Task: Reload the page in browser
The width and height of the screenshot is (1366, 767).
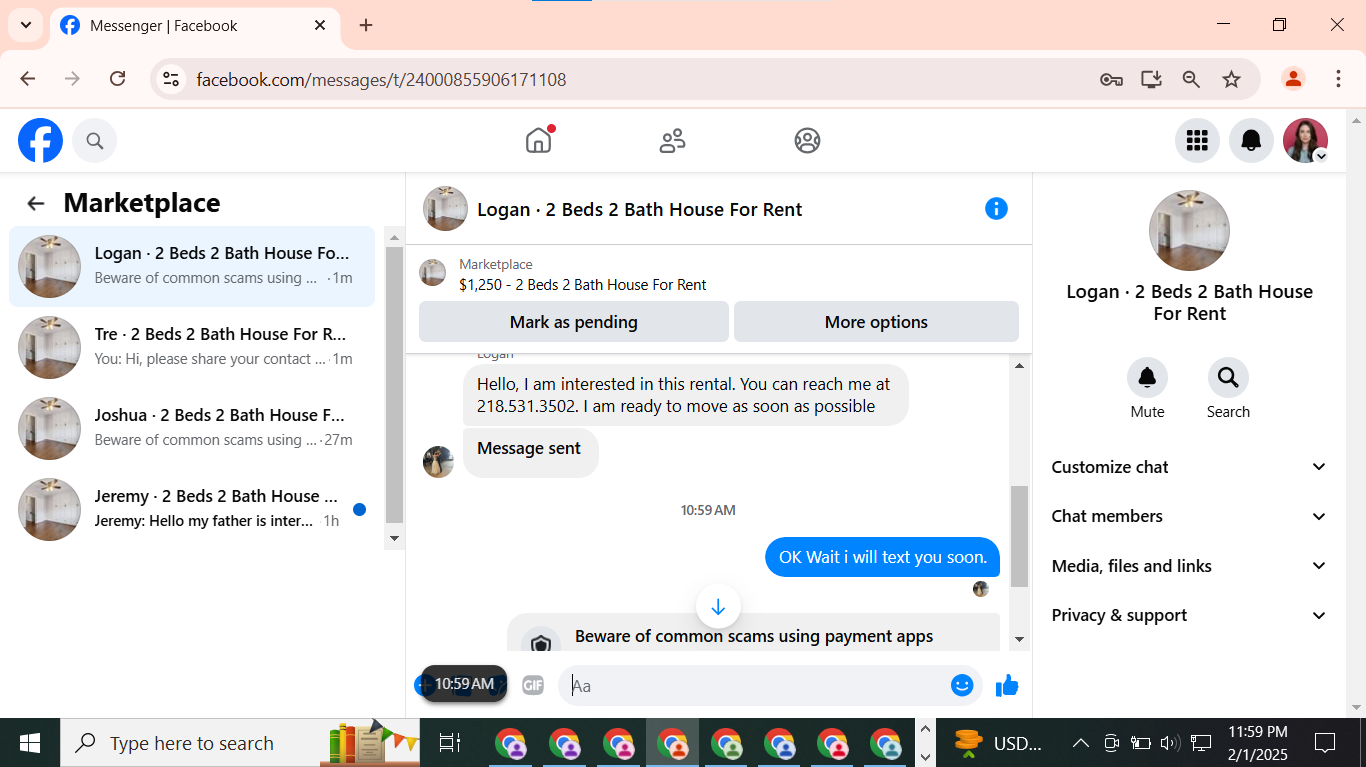Action: (117, 79)
